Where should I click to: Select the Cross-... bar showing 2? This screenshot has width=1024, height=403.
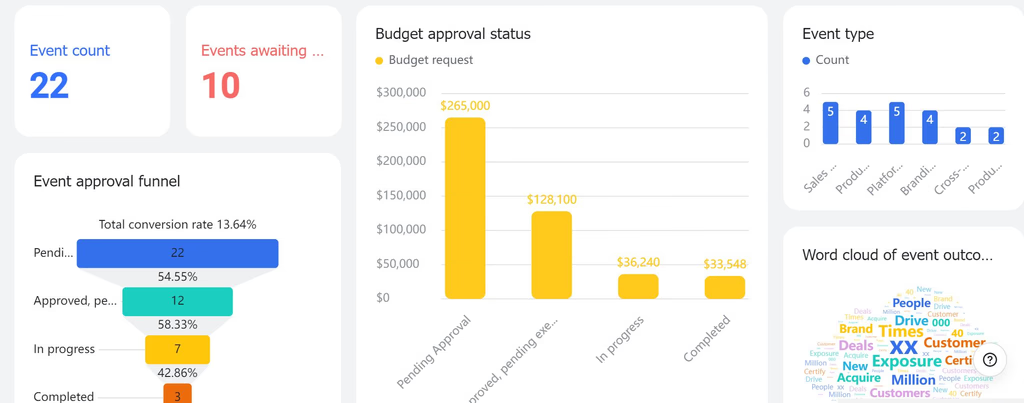click(963, 136)
